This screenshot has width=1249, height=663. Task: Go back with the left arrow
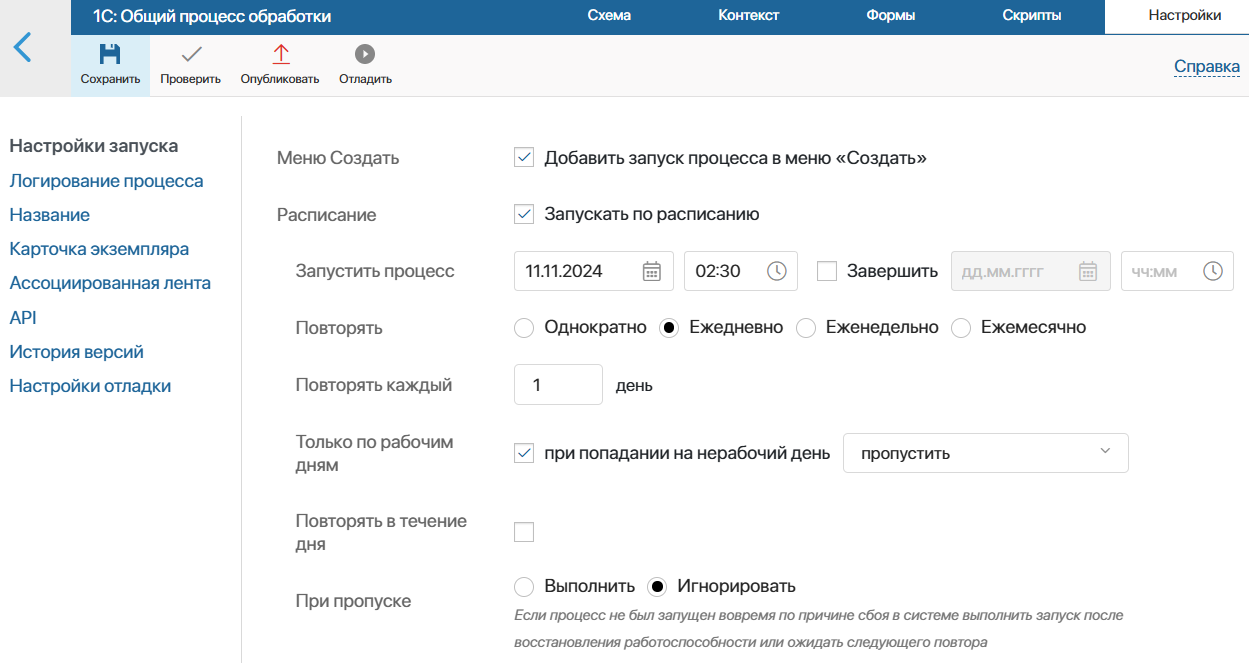22,47
